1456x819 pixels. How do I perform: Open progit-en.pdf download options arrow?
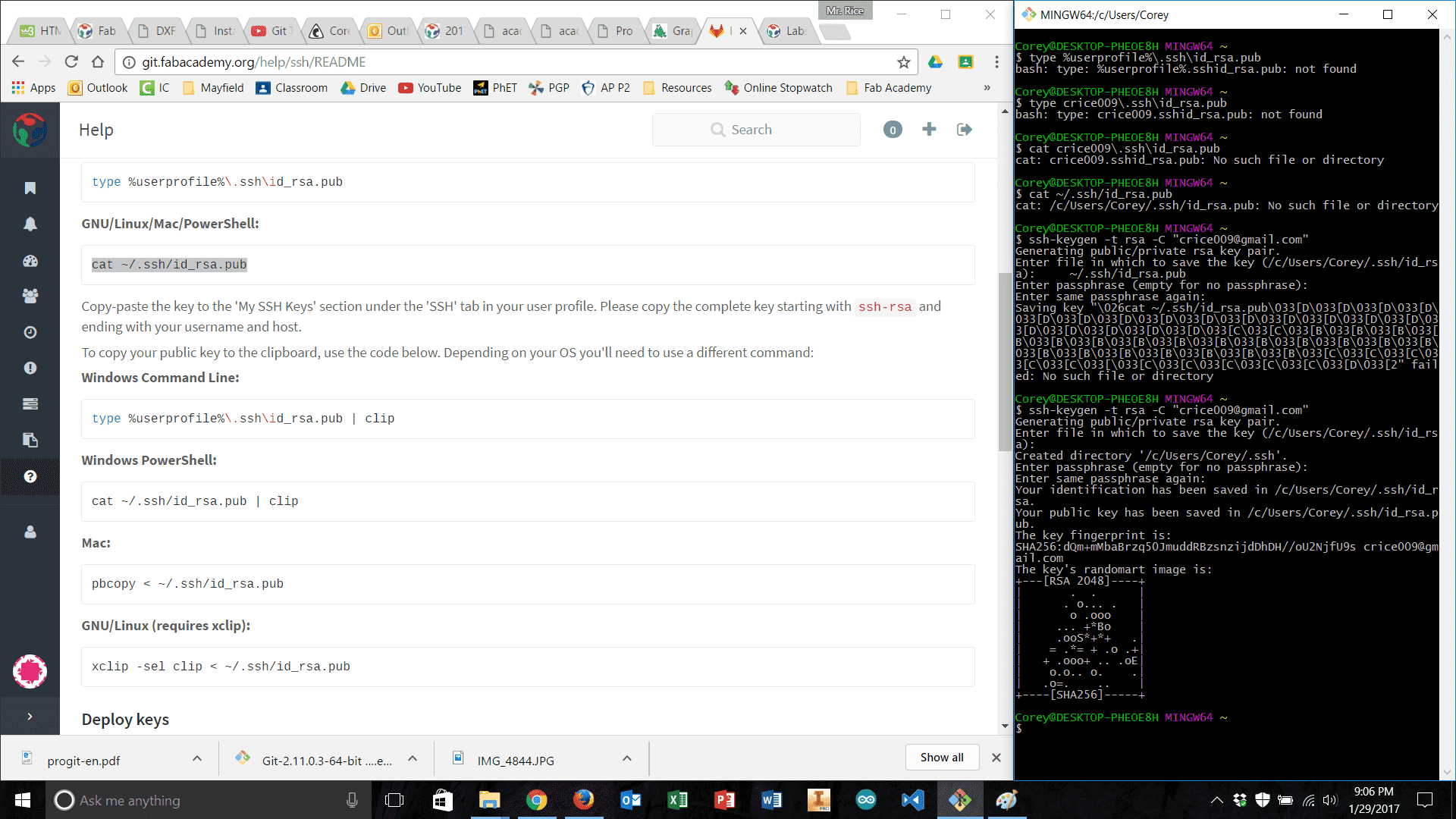197,759
